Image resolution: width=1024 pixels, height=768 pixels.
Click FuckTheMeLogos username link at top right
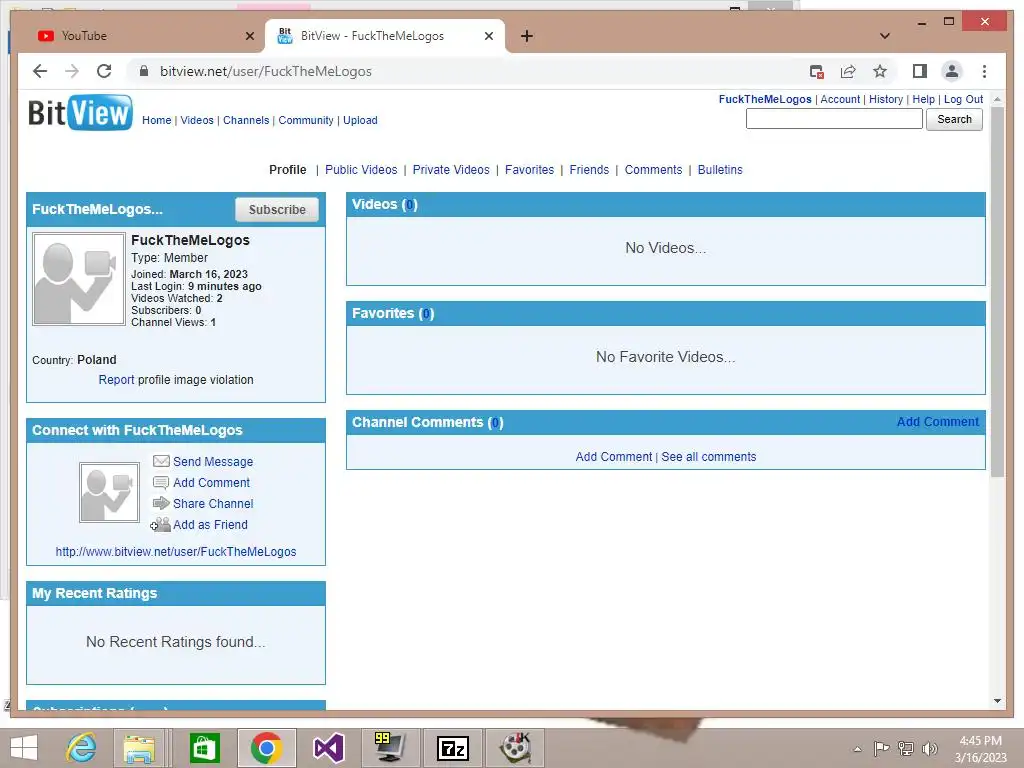pos(765,99)
